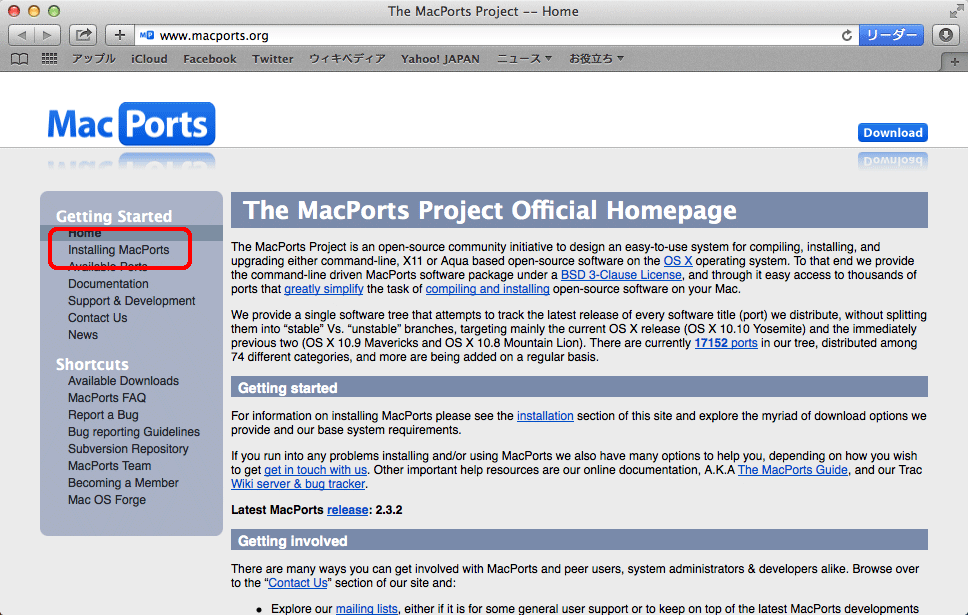Screen dimensions: 968x615
Task: Open the Report a Bug shortcut
Action: pos(103,415)
